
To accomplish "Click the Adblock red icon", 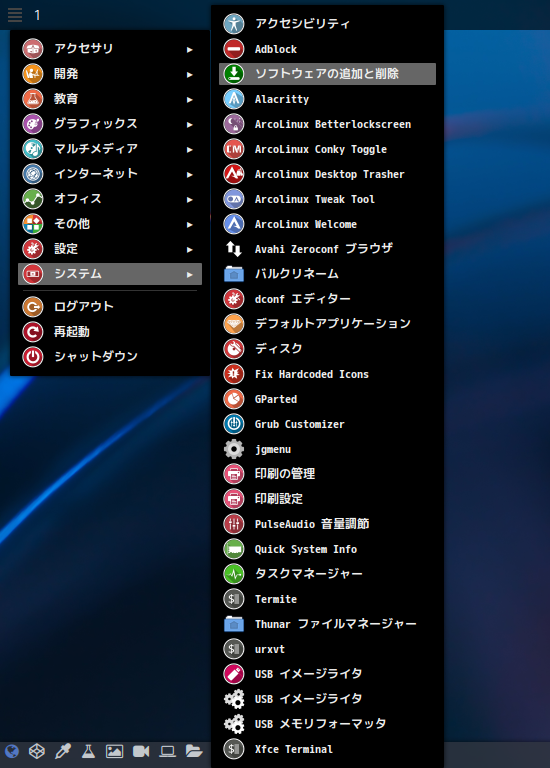I will click(234, 49).
